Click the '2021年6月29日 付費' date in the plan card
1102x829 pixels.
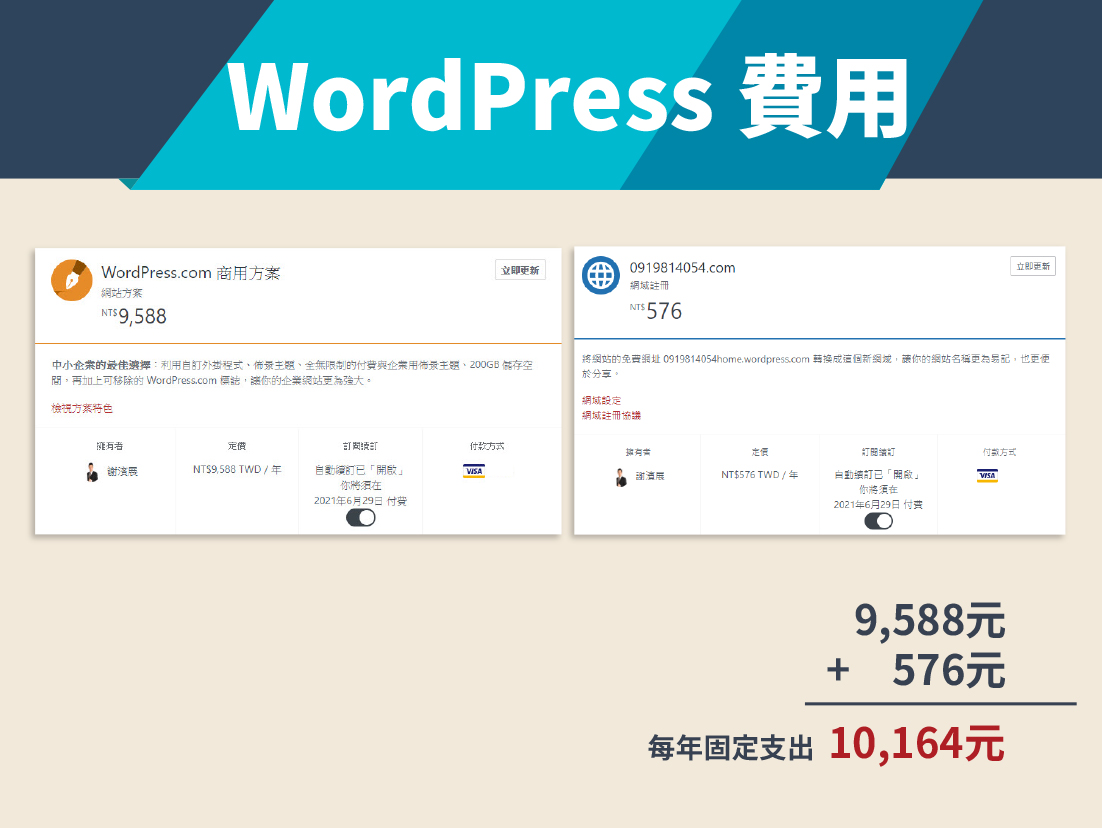pos(361,501)
